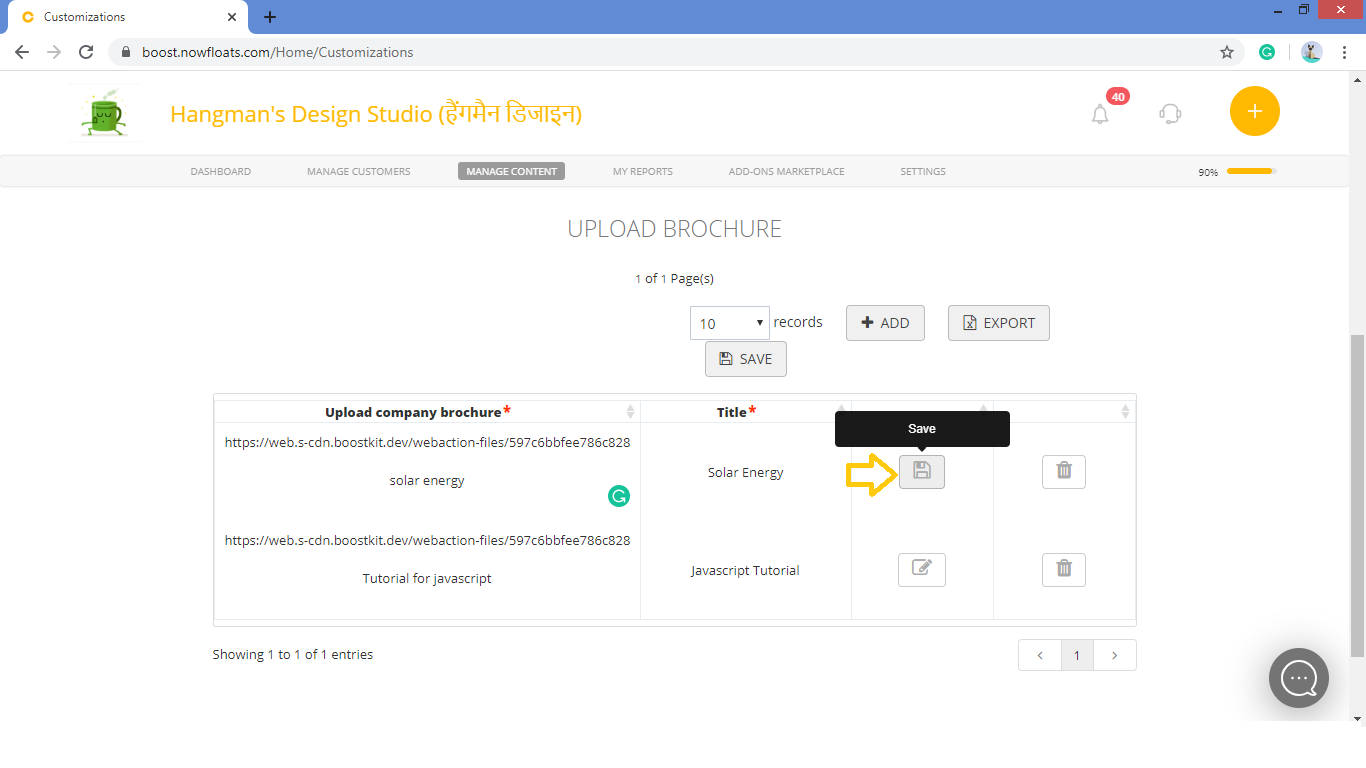Open My Reports tab
Image resolution: width=1366 pixels, height=768 pixels.
(643, 171)
